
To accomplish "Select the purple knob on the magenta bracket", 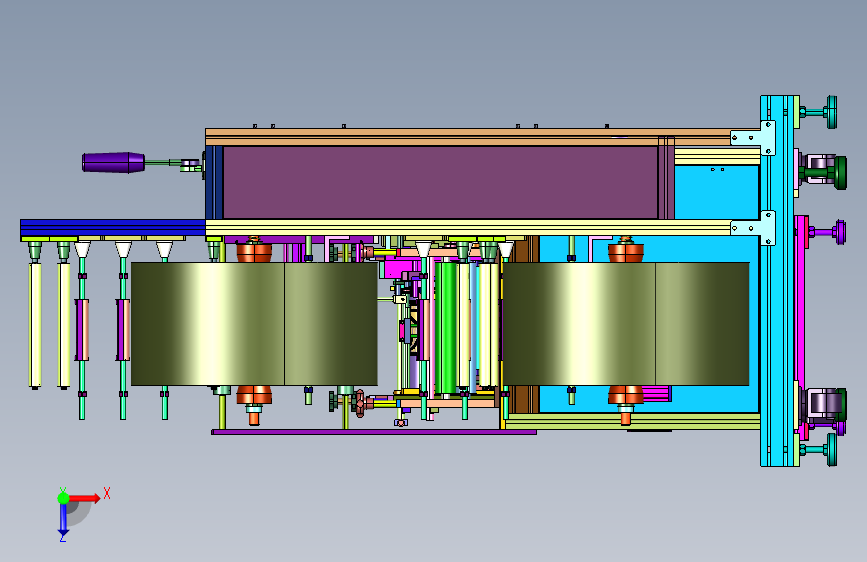I will pos(840,232).
